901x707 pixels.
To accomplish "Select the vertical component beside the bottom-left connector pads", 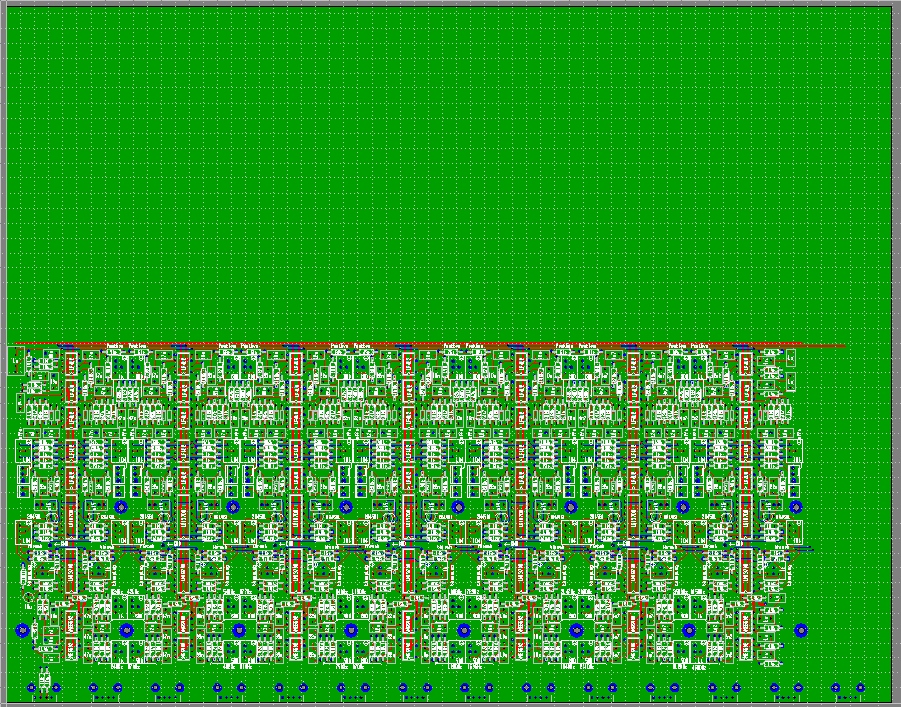I will [43, 676].
